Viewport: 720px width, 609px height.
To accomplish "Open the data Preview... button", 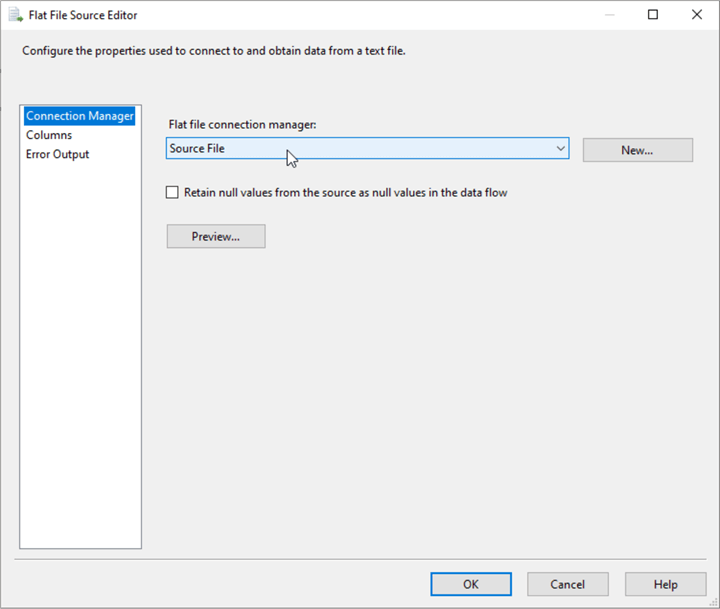I will tap(216, 236).
